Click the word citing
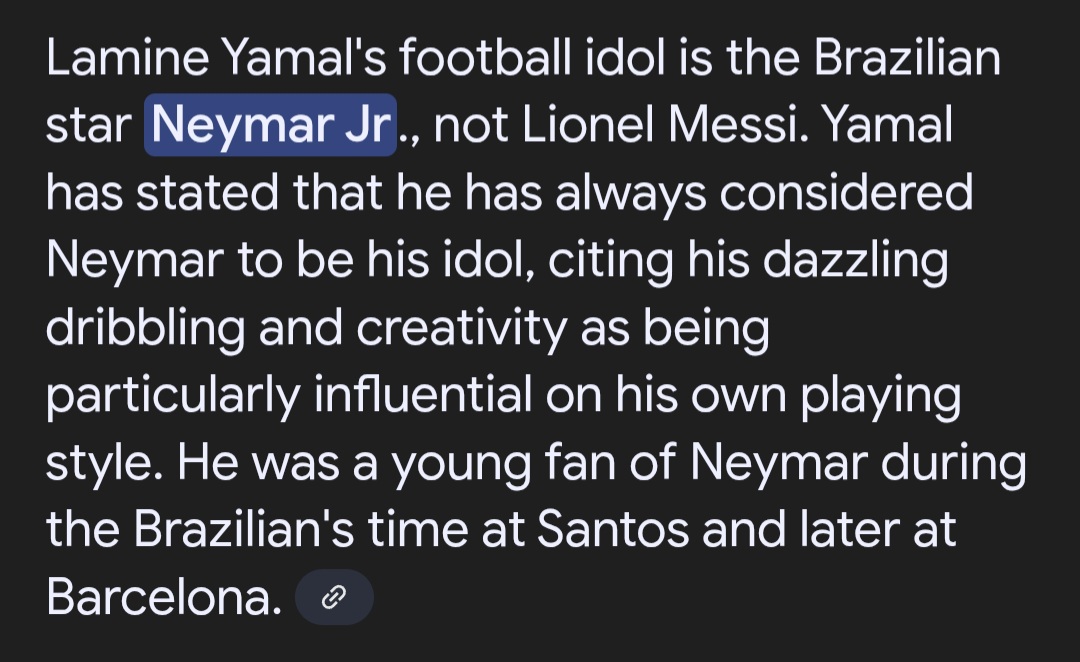 pos(610,262)
